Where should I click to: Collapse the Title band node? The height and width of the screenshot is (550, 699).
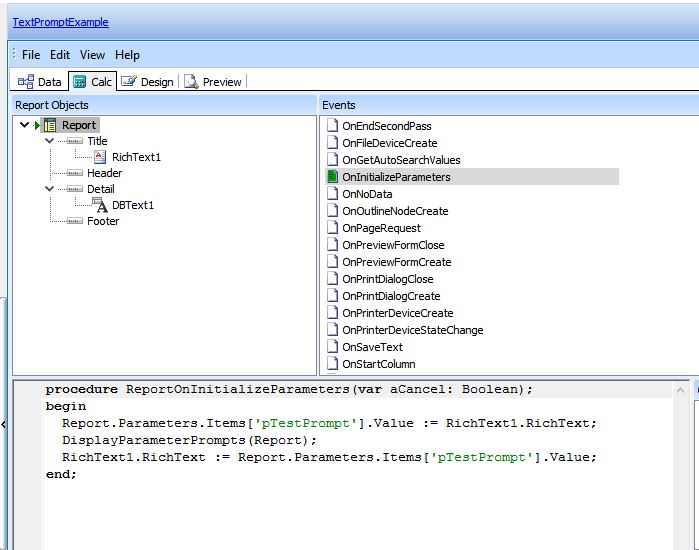pyautogui.click(x=49, y=141)
